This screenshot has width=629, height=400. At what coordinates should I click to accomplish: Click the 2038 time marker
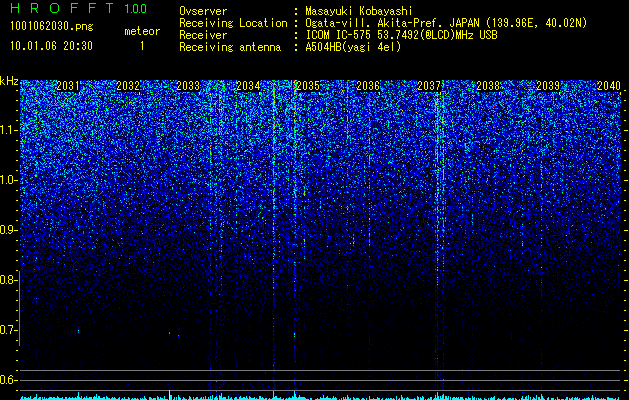[x=488, y=86]
